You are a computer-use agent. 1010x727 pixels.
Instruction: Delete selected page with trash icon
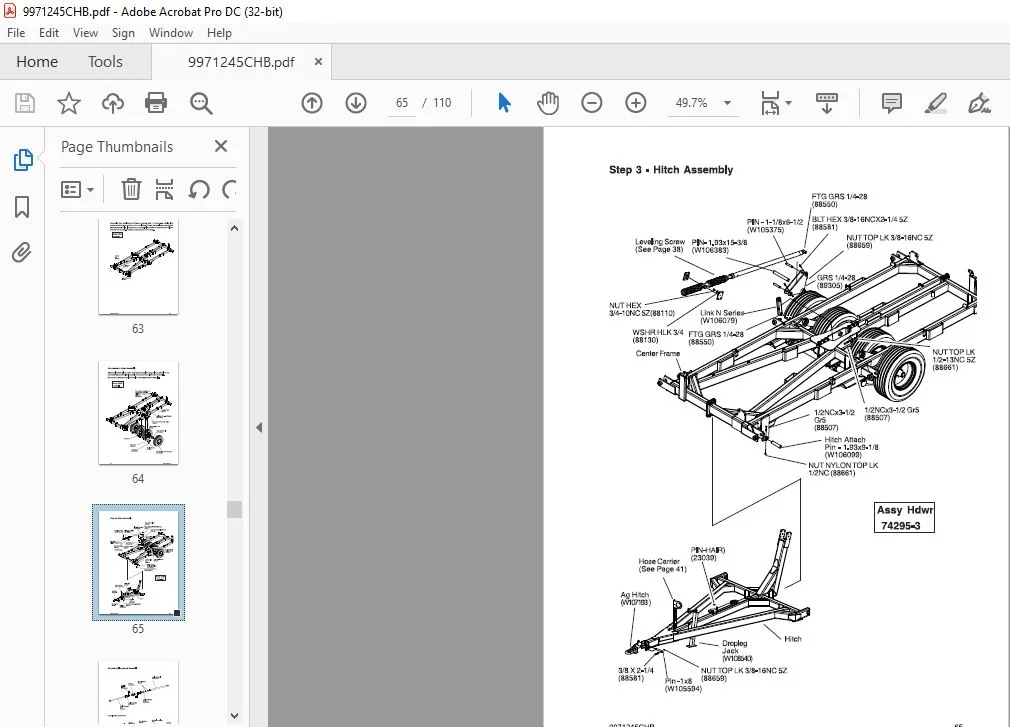[x=131, y=189]
